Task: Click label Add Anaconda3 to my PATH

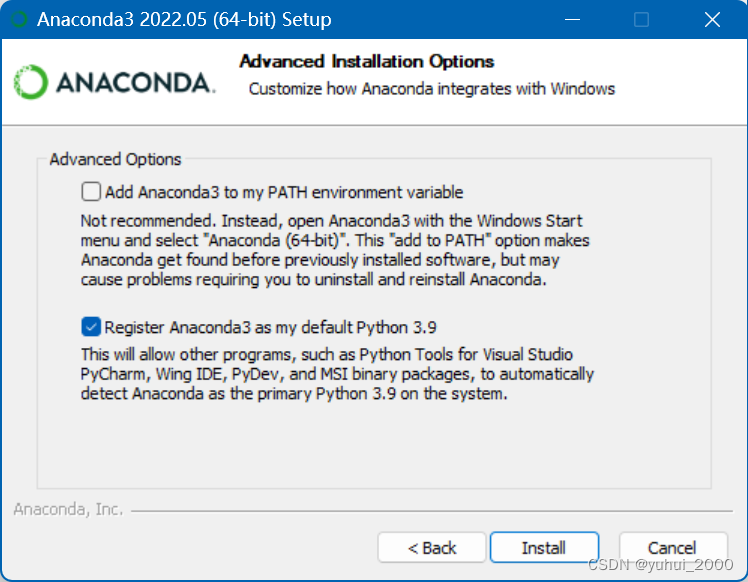Action: [284, 192]
